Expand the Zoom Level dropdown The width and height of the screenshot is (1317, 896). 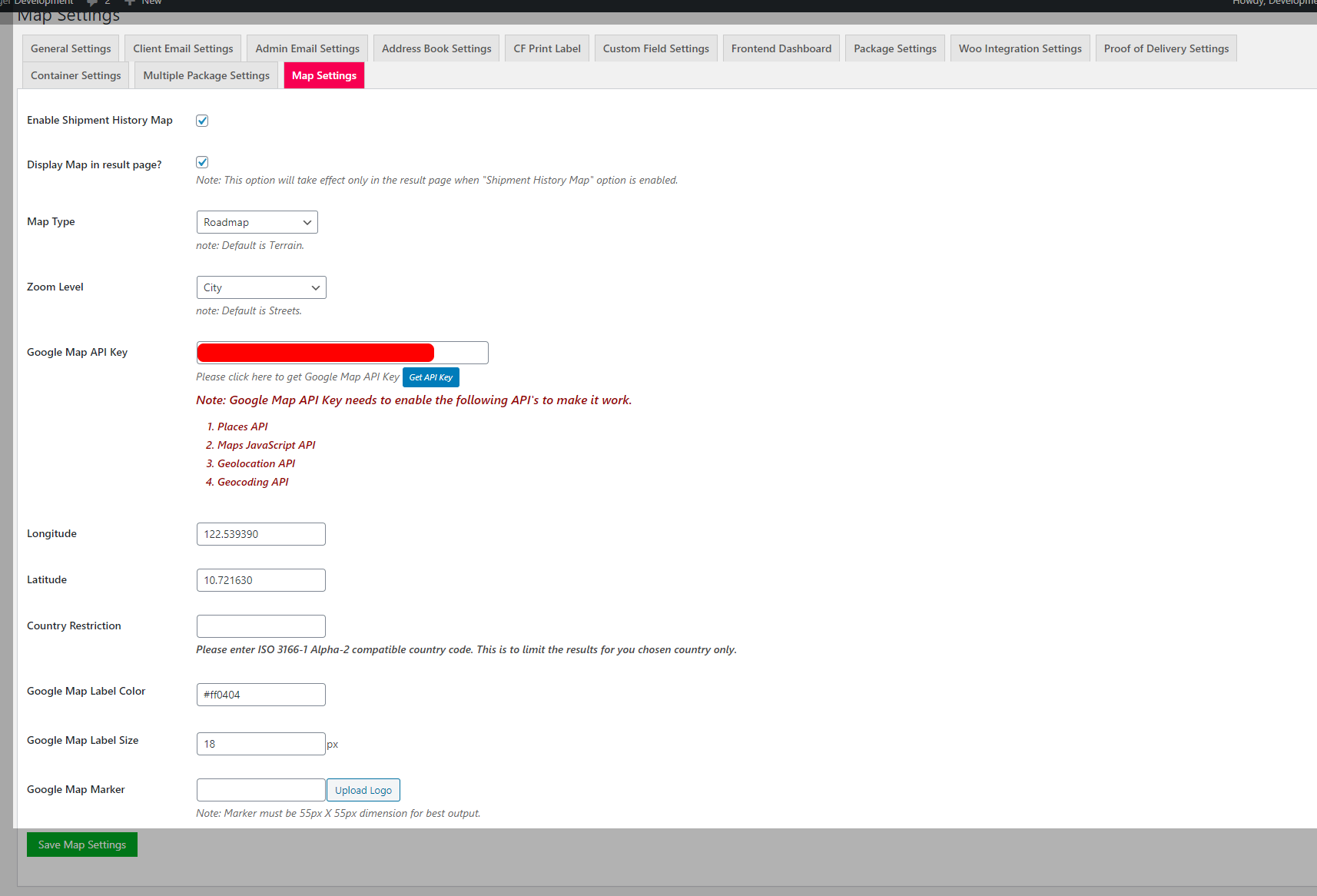pos(261,287)
